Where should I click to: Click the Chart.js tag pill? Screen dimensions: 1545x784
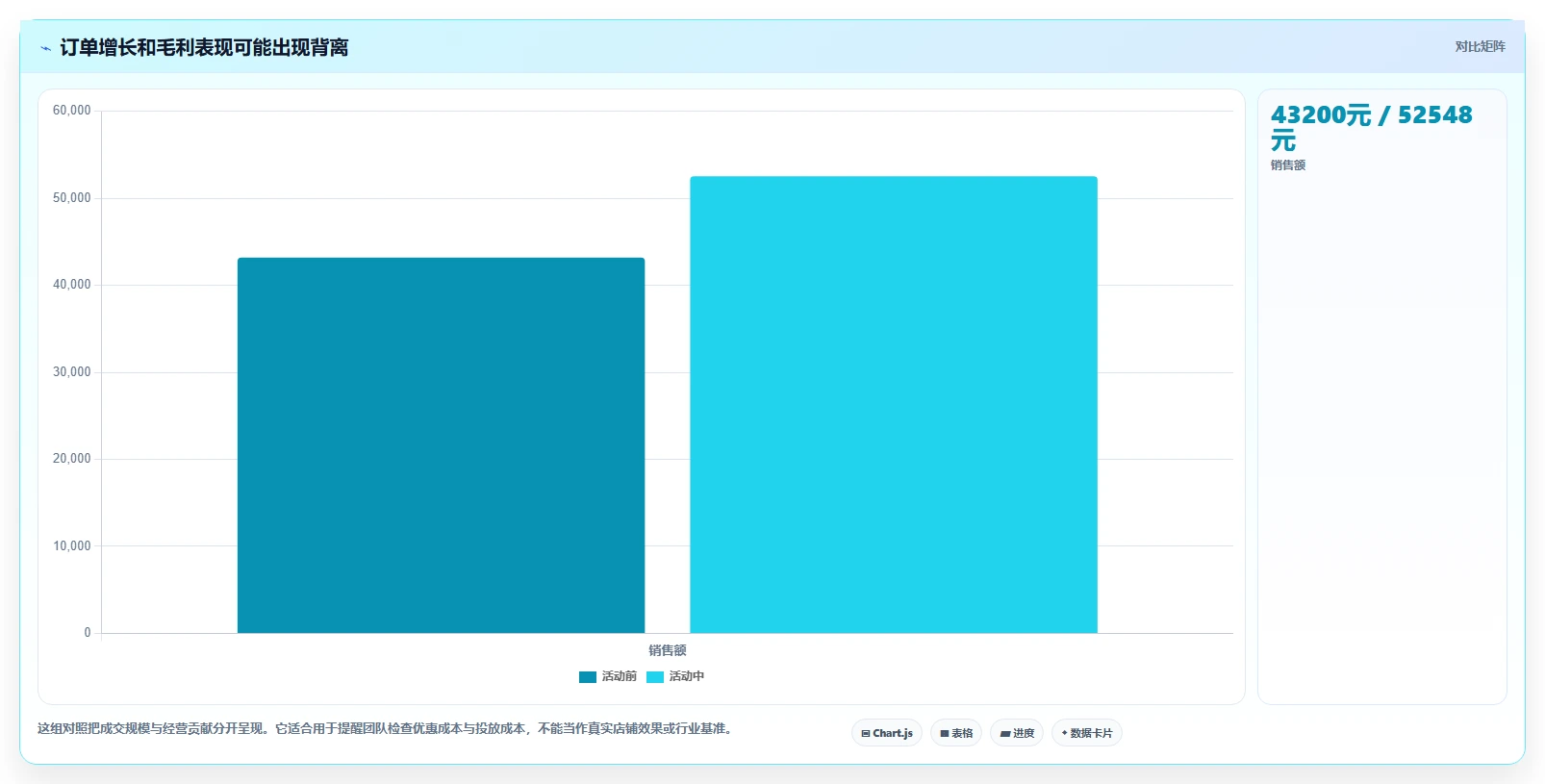click(x=887, y=733)
